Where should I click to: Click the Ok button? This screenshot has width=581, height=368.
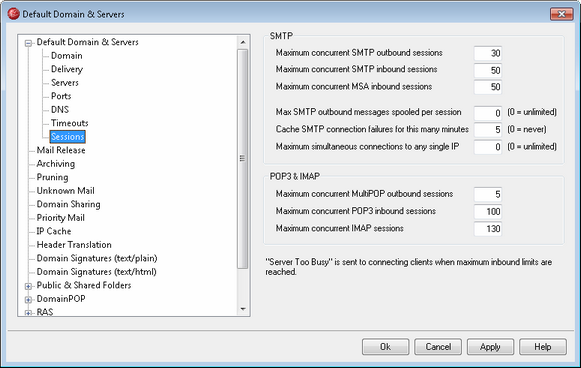pos(385,347)
